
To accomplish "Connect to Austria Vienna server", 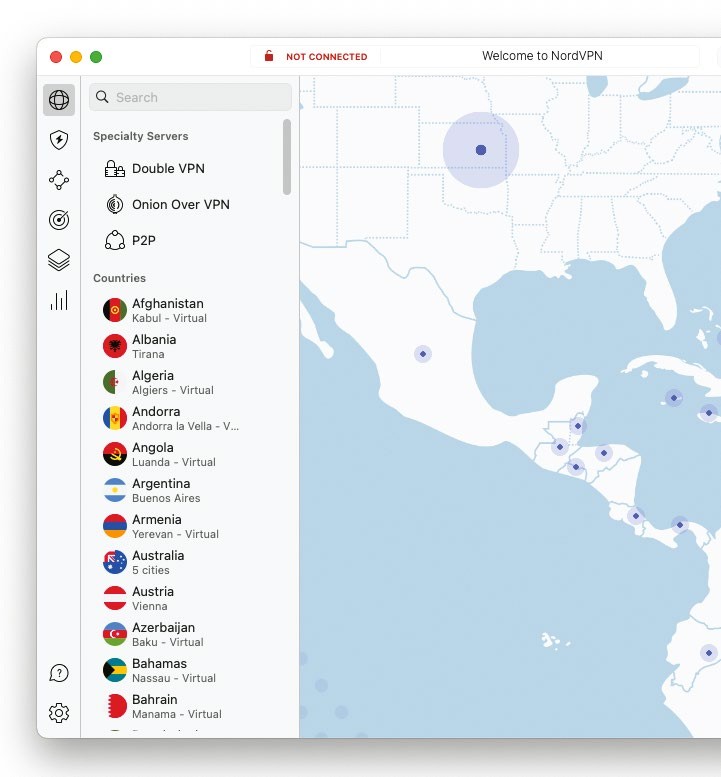I will tap(190, 598).
